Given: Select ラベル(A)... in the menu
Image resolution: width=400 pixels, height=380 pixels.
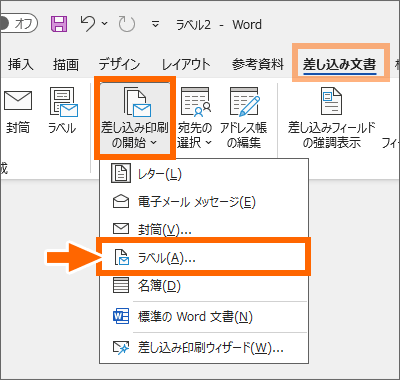Looking at the screenshot, I should pos(203,257).
